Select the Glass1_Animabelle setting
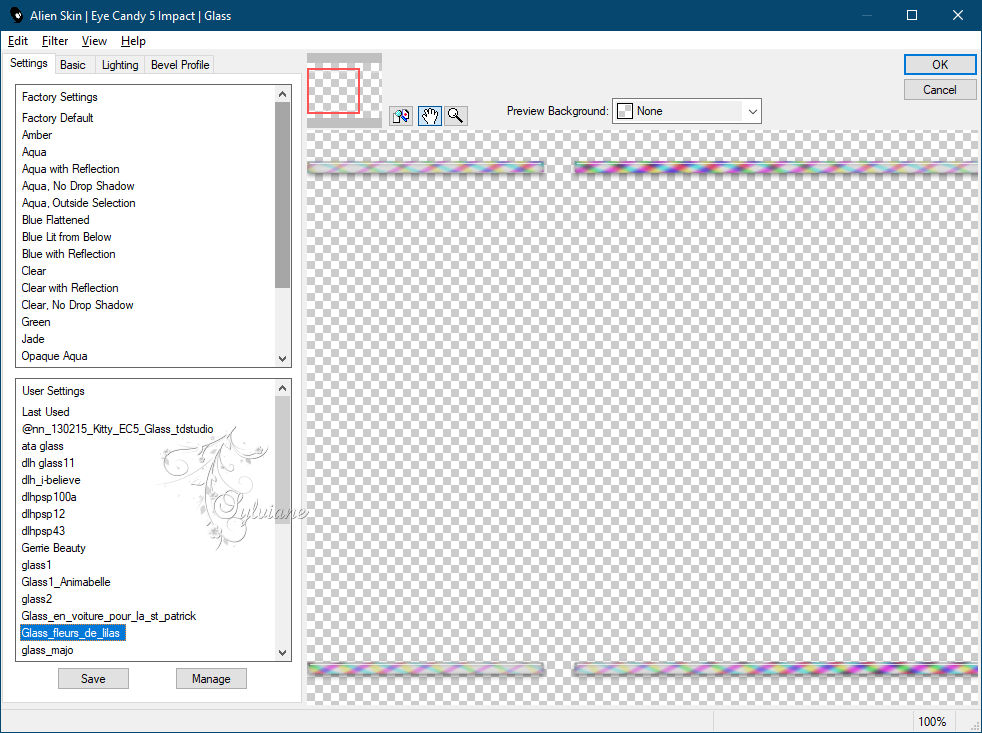The height and width of the screenshot is (733, 982). (x=66, y=582)
